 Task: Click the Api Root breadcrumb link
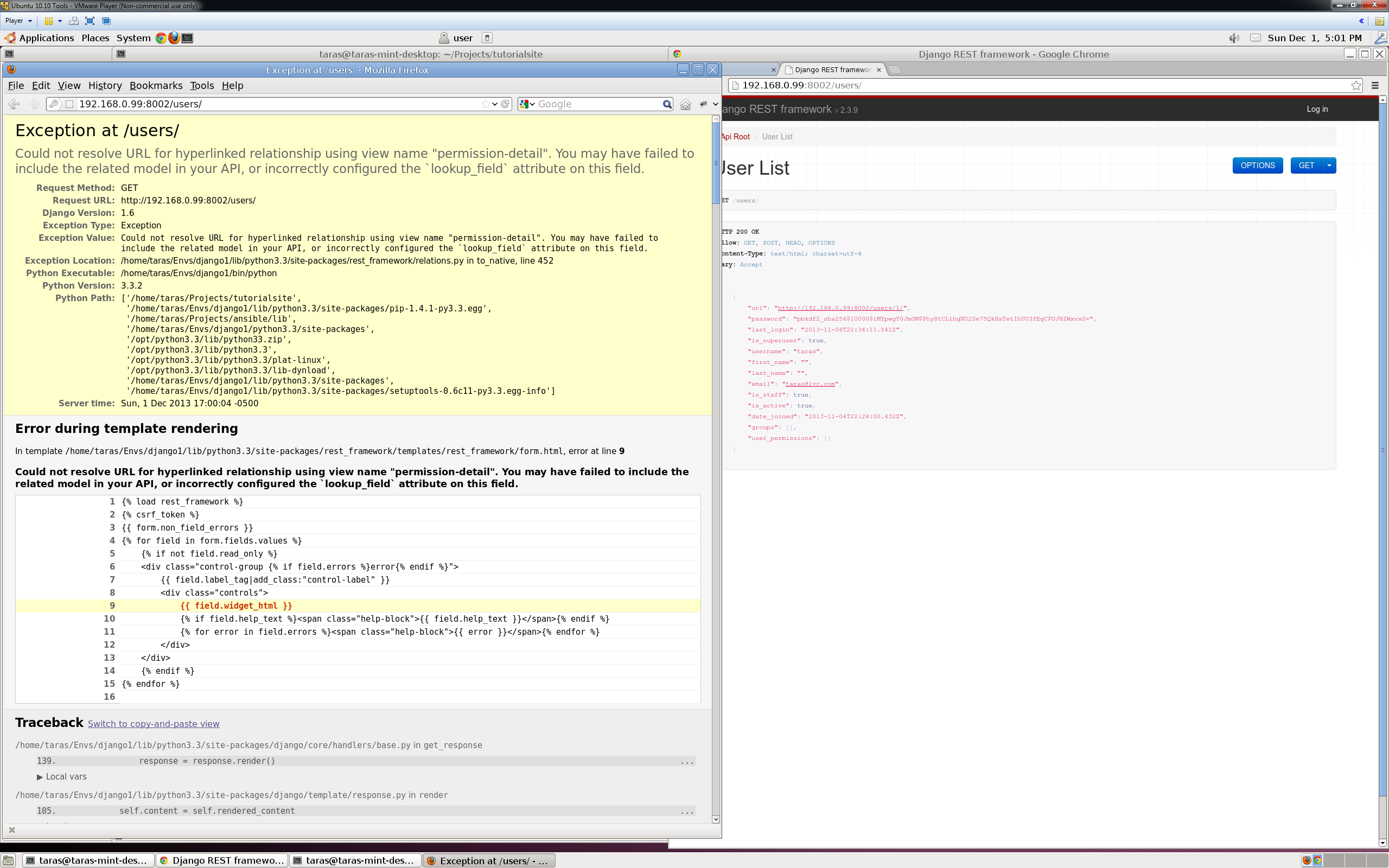click(735, 137)
